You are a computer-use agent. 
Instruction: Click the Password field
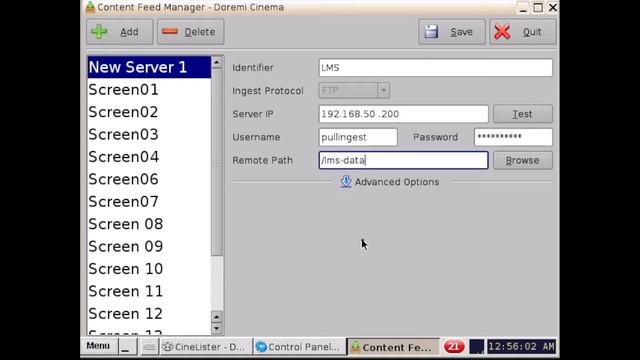click(x=513, y=137)
